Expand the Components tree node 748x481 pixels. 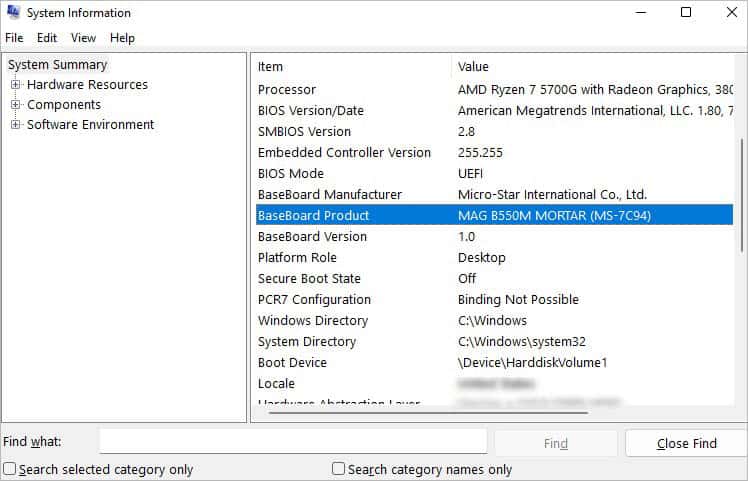pos(15,105)
